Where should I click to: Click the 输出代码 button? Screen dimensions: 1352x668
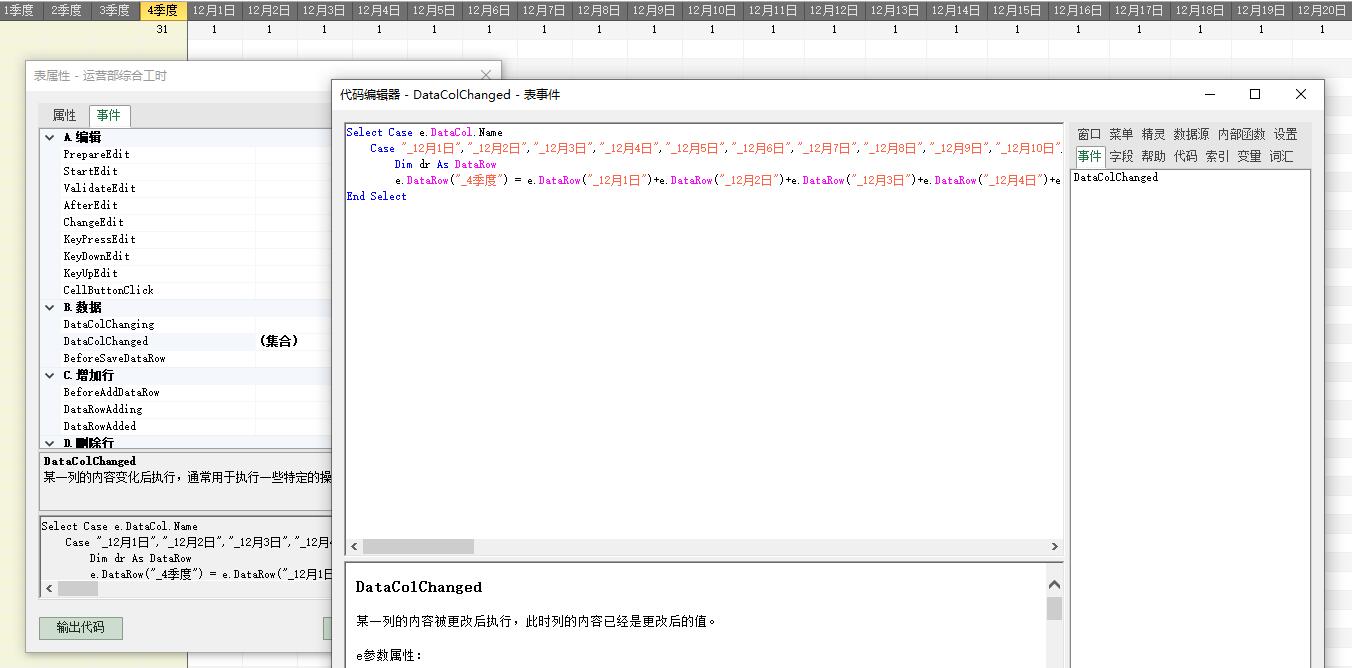pyautogui.click(x=81, y=628)
